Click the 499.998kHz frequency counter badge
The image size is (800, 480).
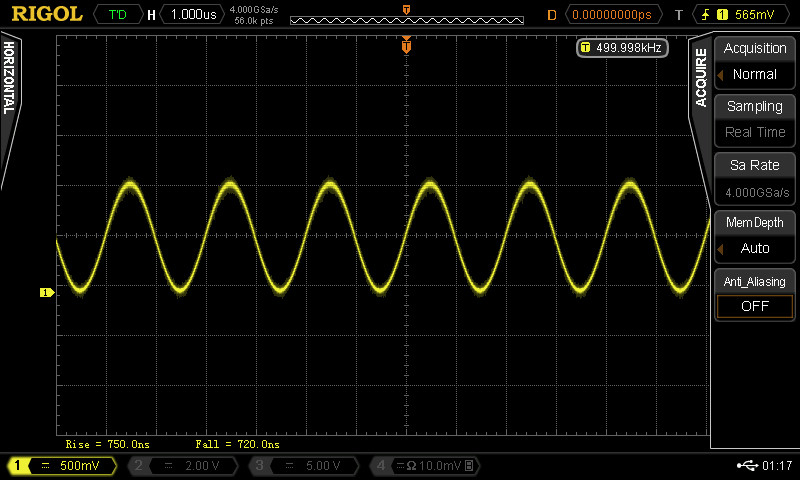click(x=622, y=48)
